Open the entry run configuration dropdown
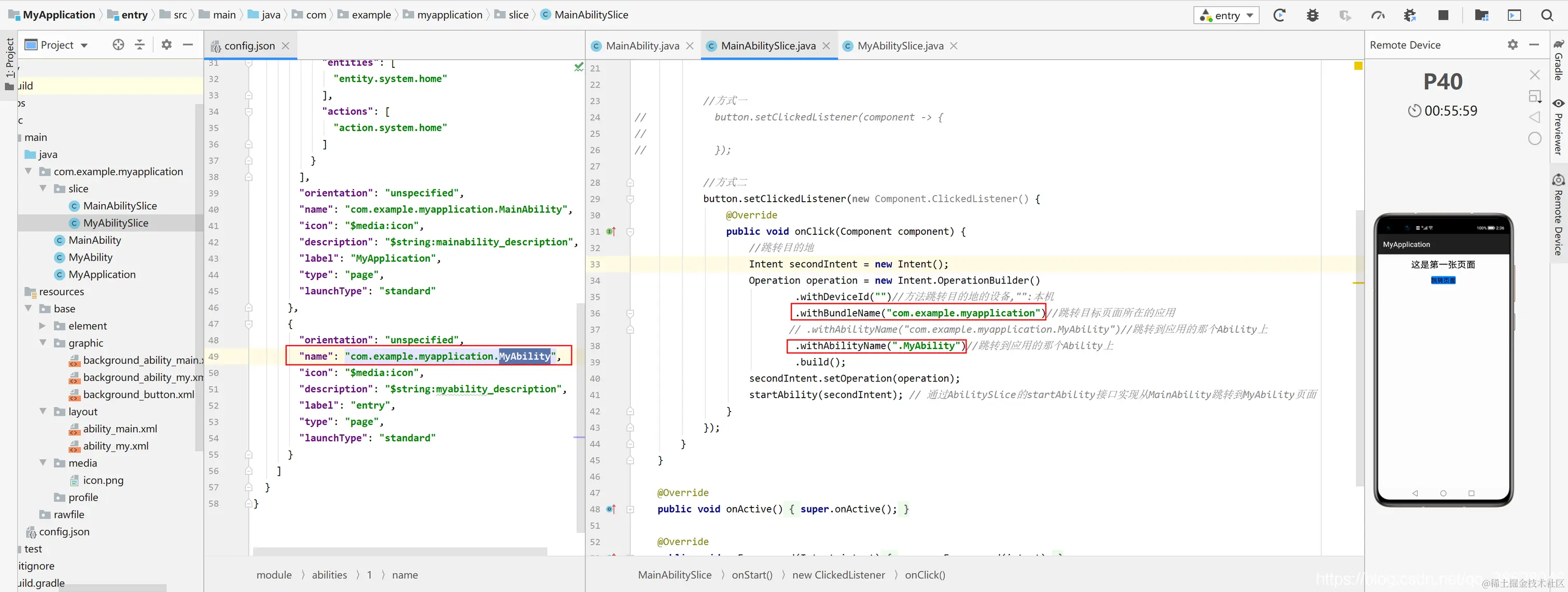The height and width of the screenshot is (592, 1568). click(1226, 15)
